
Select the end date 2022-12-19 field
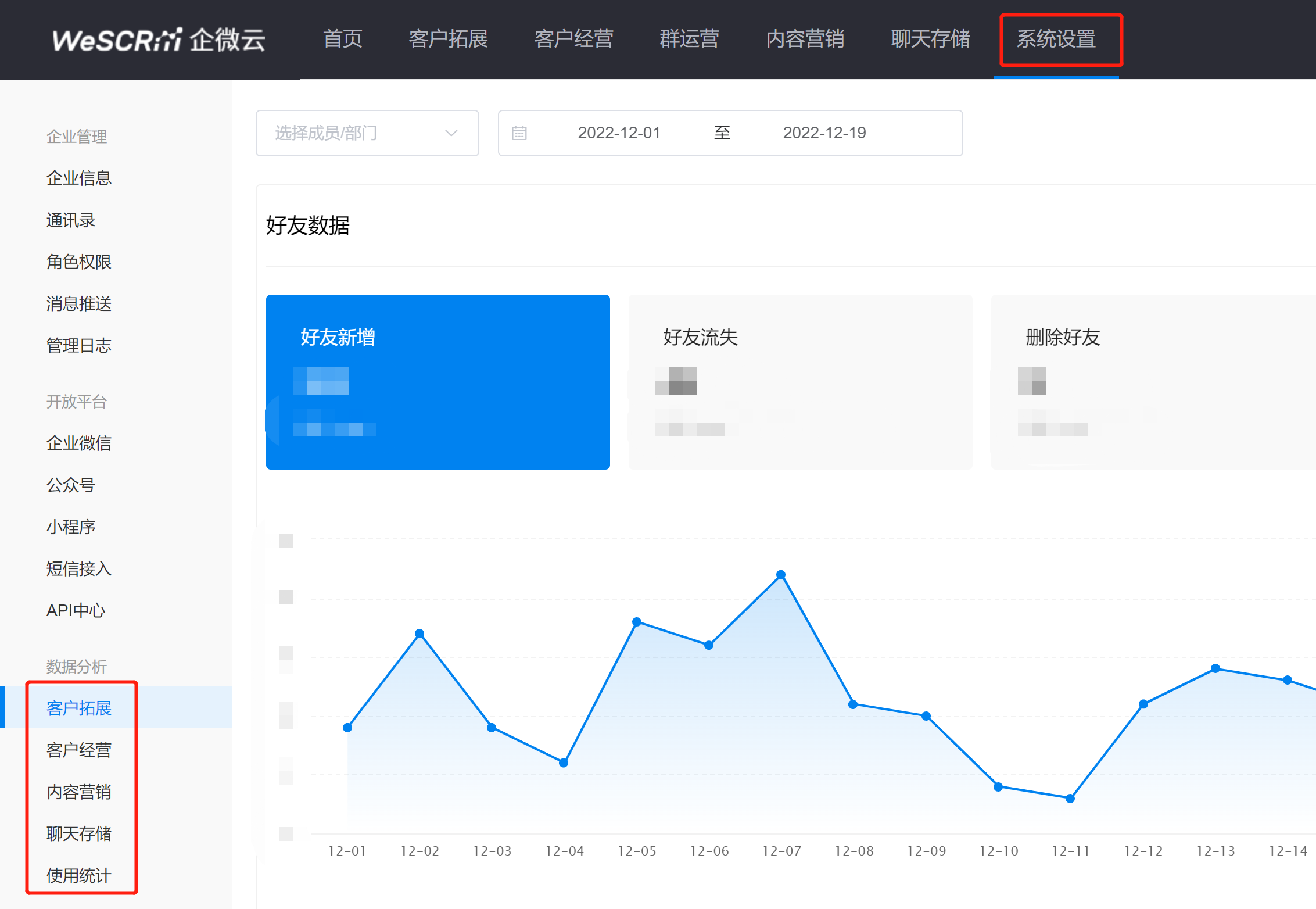(824, 133)
